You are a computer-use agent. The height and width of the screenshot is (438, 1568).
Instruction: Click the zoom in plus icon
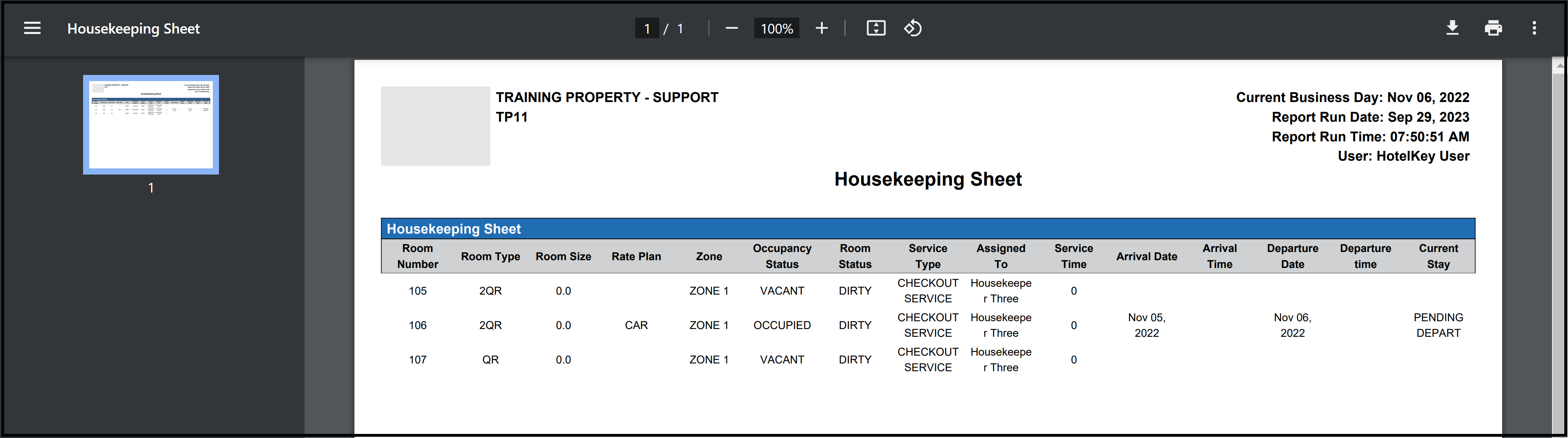click(x=821, y=28)
